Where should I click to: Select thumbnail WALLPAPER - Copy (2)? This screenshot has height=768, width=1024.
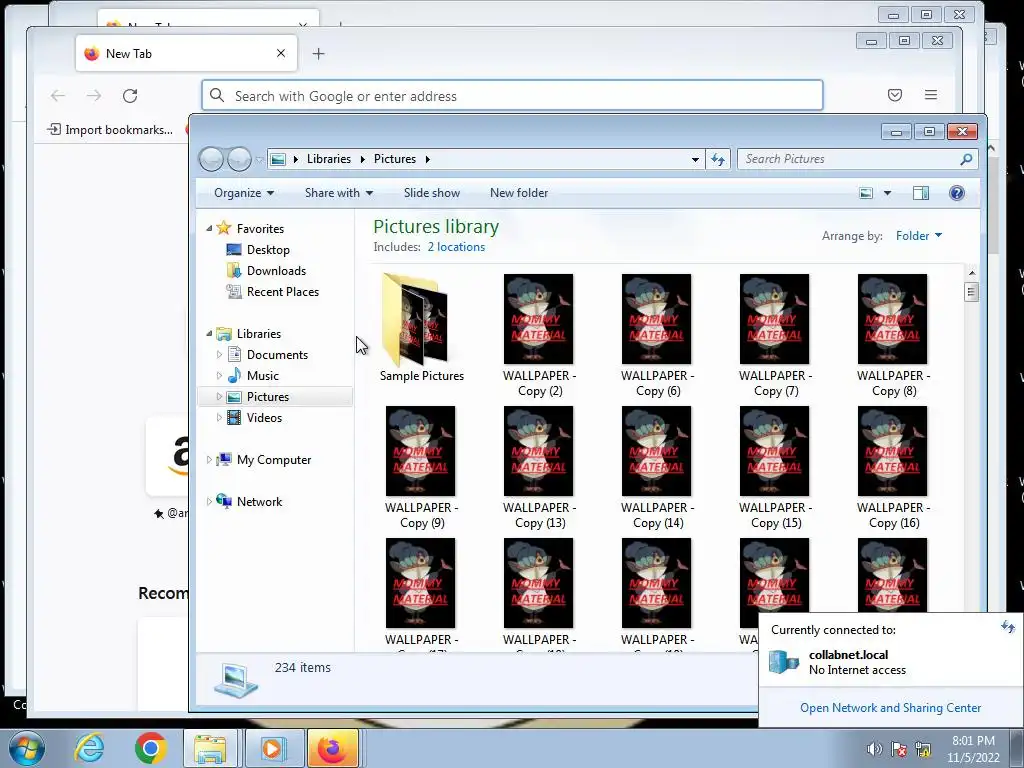[x=539, y=335]
